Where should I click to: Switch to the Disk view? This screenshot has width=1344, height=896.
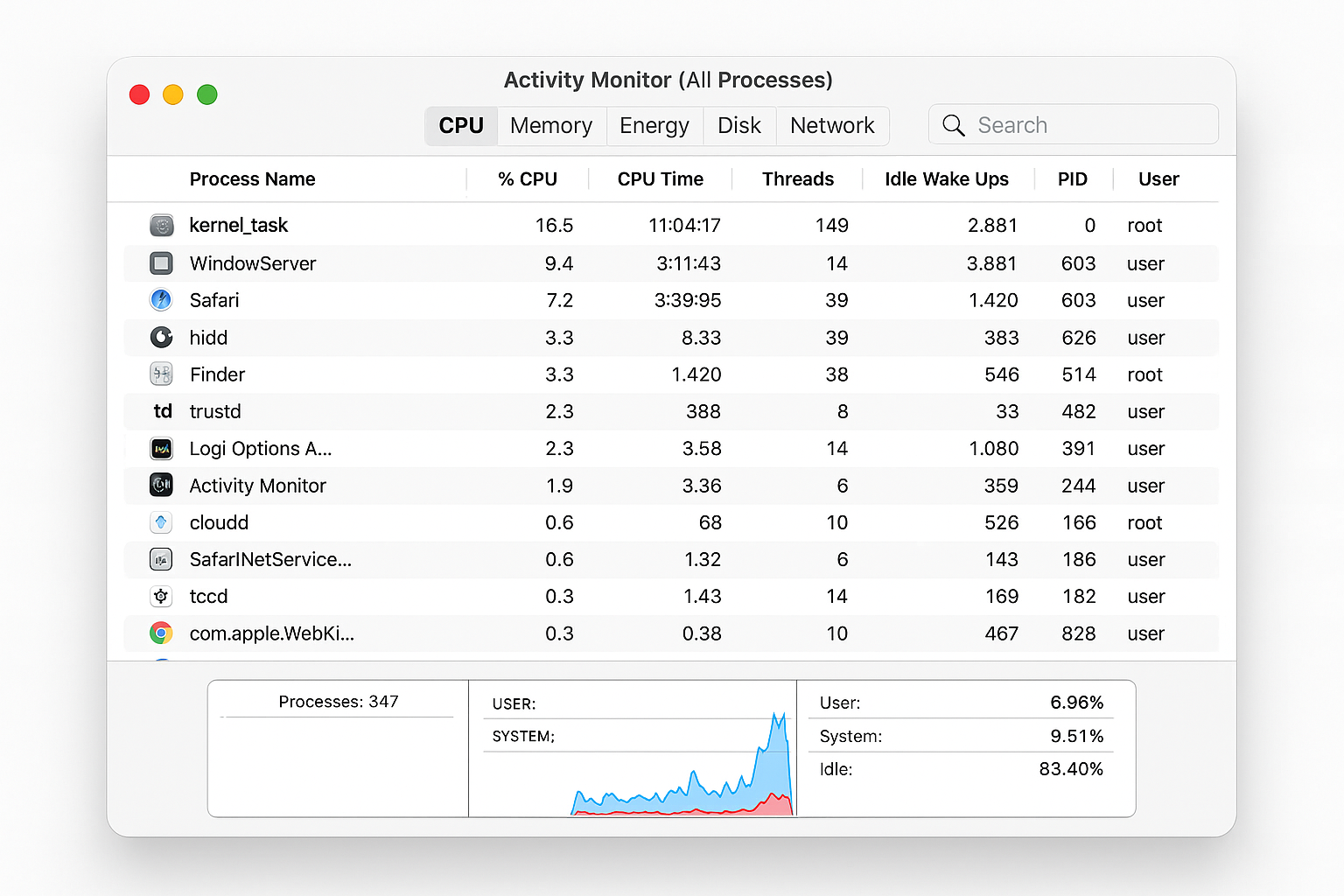739,125
